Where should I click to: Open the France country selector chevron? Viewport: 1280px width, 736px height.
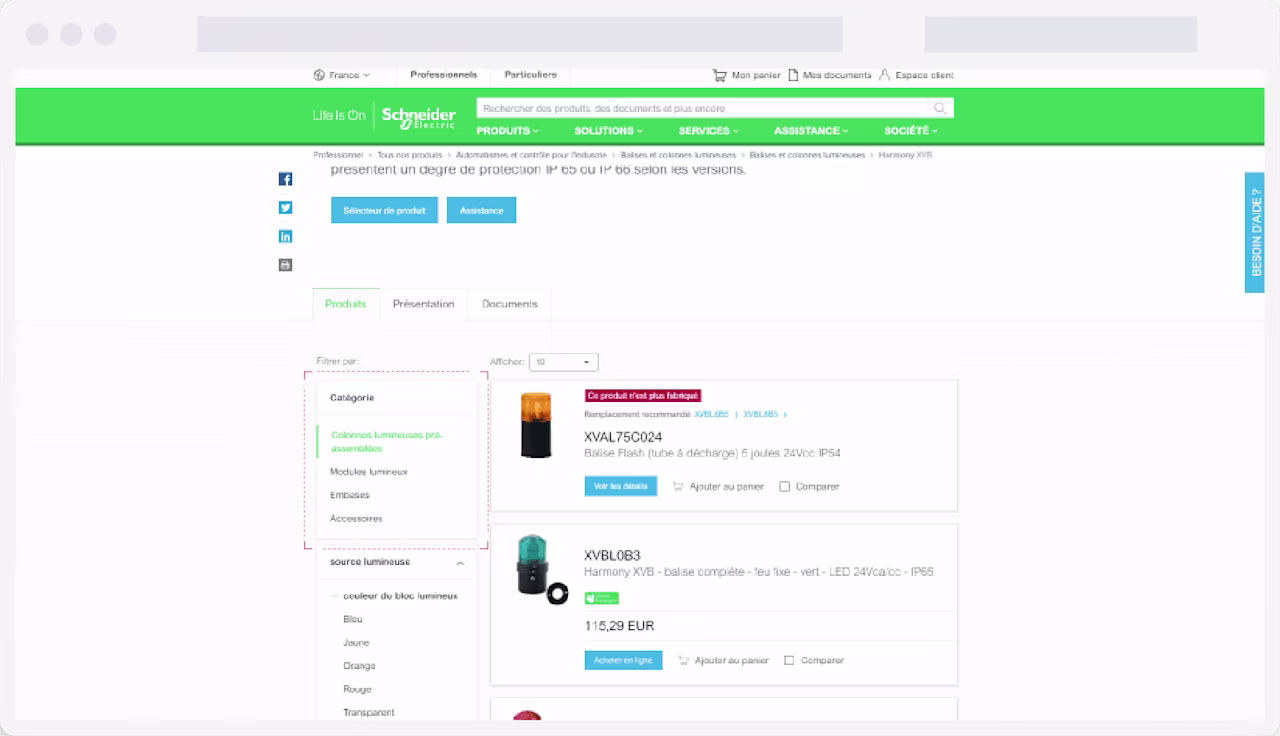point(366,75)
